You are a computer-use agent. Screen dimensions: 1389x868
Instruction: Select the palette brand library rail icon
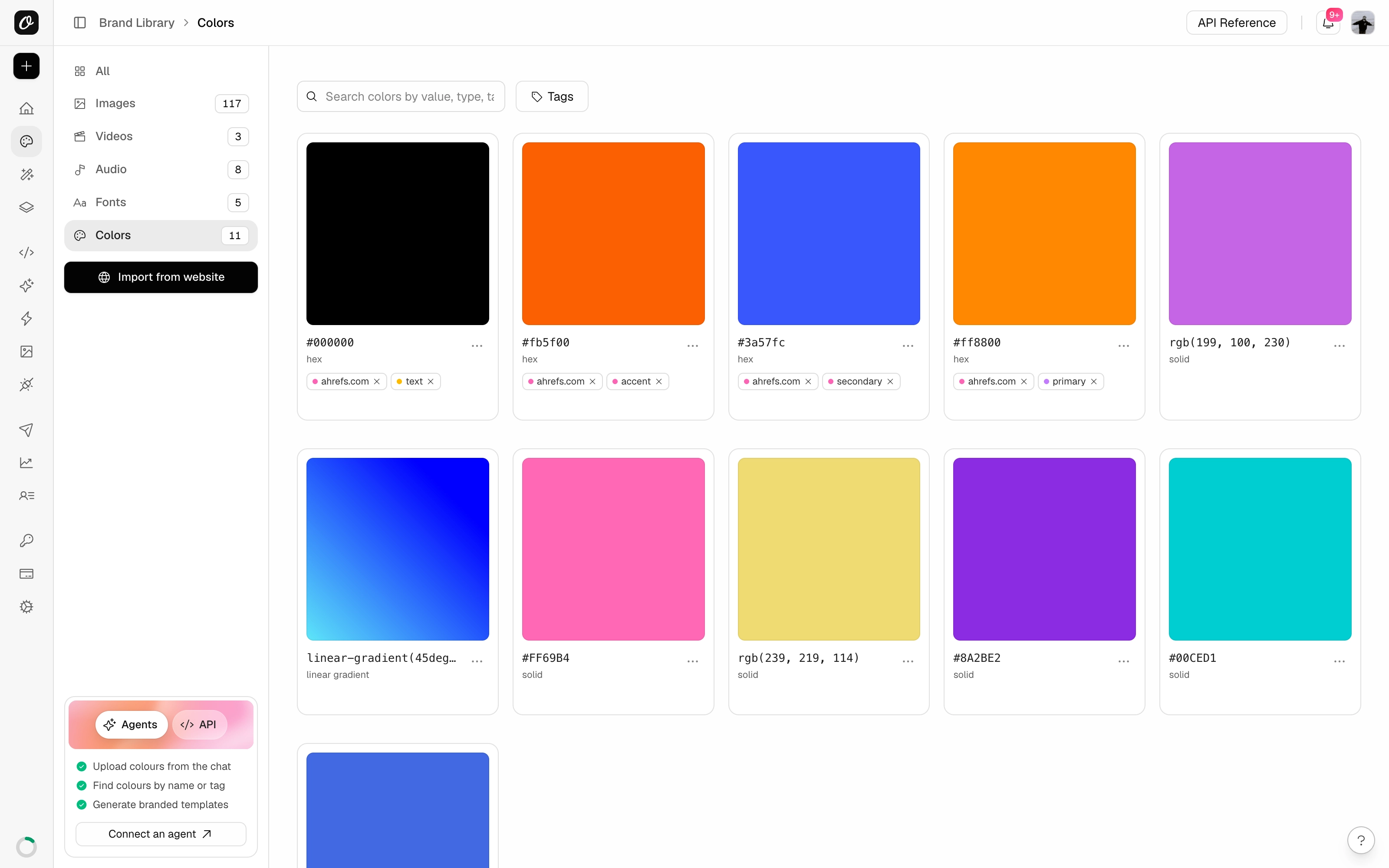tap(26, 141)
